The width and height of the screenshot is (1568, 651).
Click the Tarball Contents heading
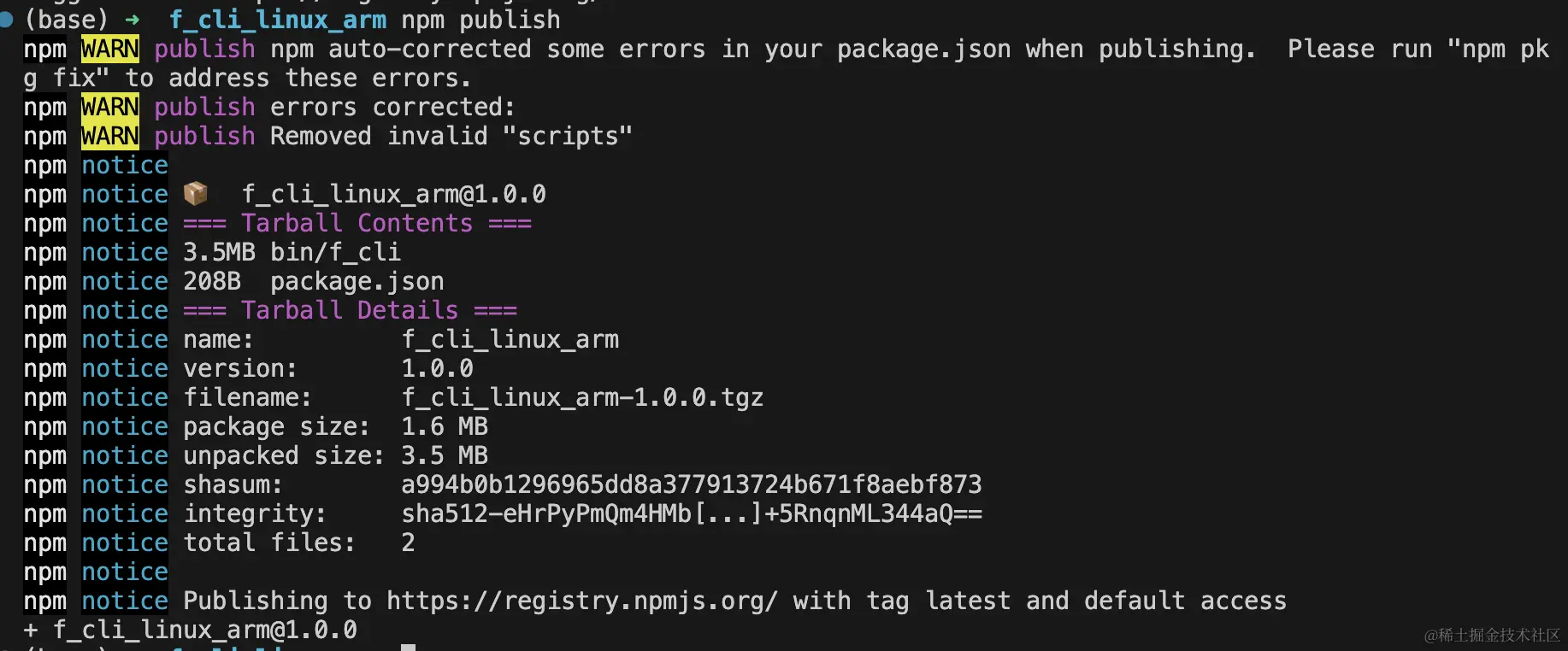(357, 223)
